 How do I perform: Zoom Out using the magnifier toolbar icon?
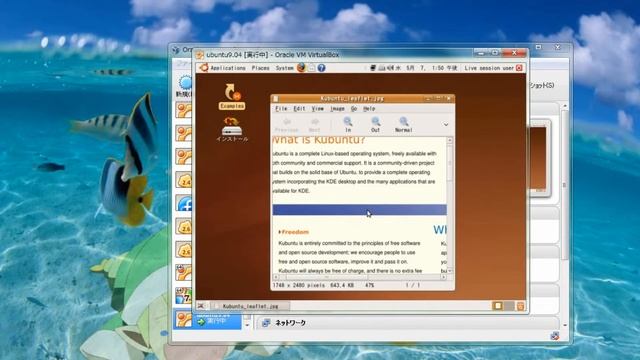coord(376,124)
